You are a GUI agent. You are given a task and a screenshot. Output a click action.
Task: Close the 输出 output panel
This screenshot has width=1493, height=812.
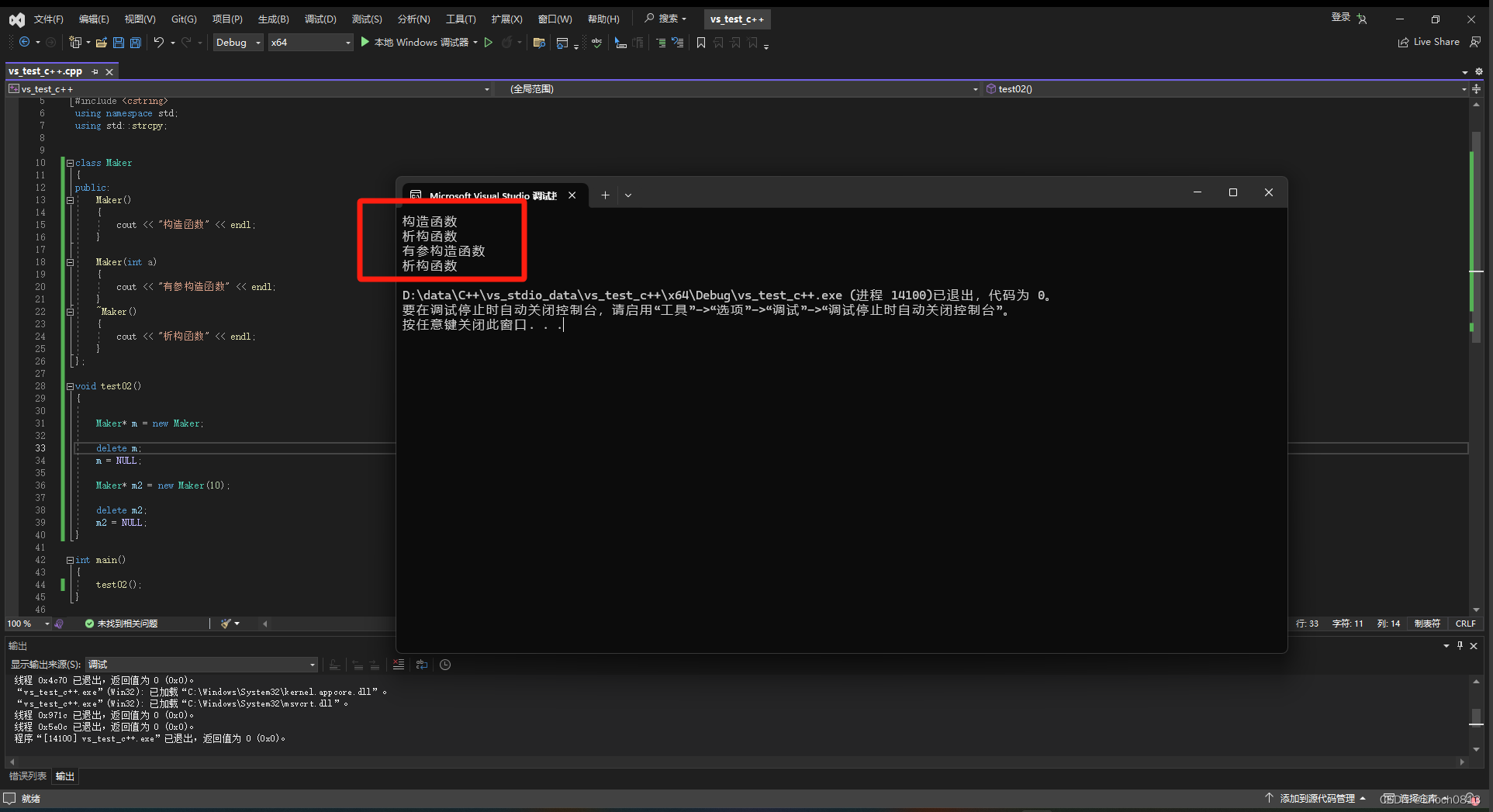[1474, 645]
